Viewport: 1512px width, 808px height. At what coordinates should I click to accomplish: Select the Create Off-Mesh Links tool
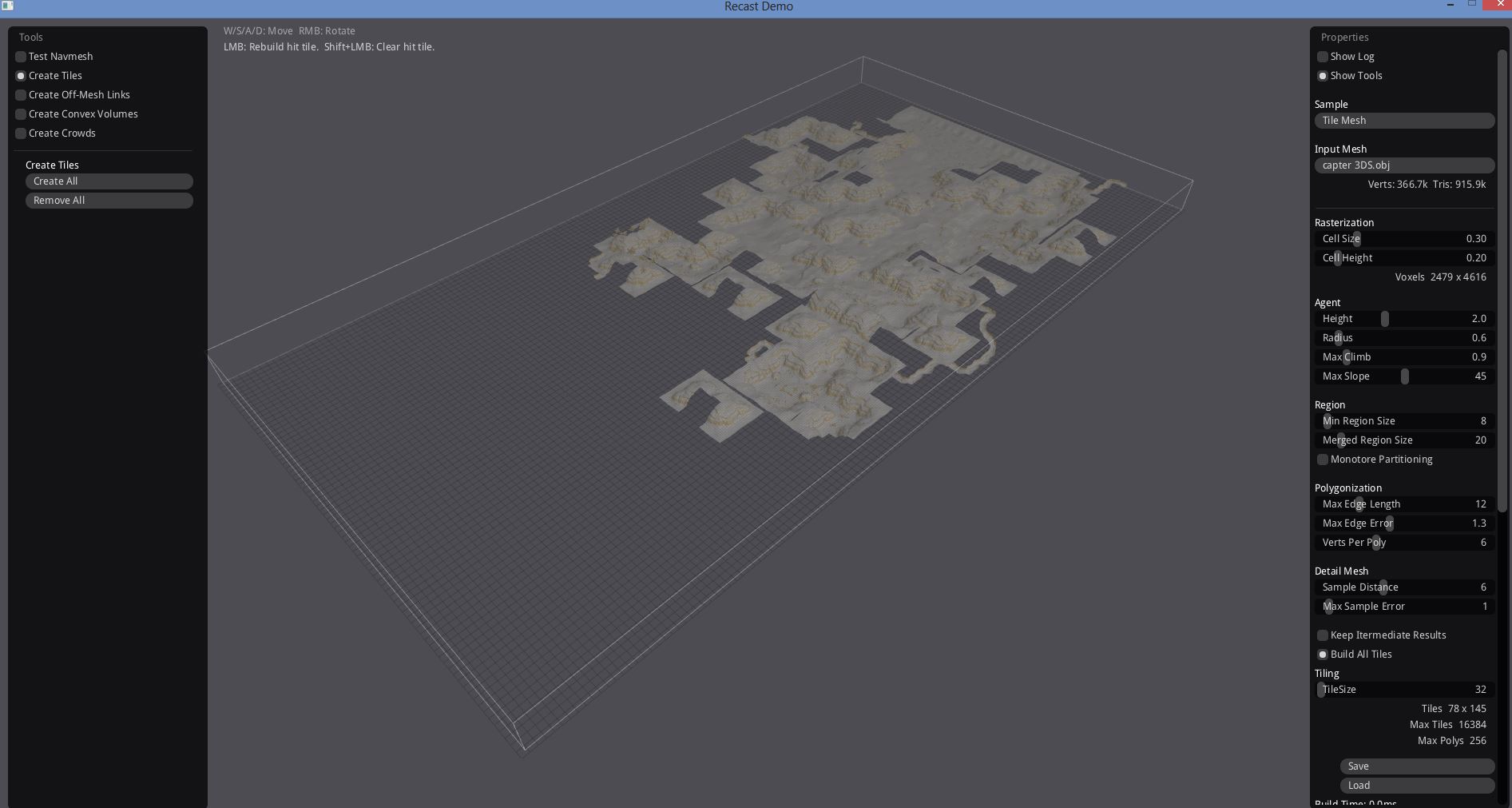point(22,95)
